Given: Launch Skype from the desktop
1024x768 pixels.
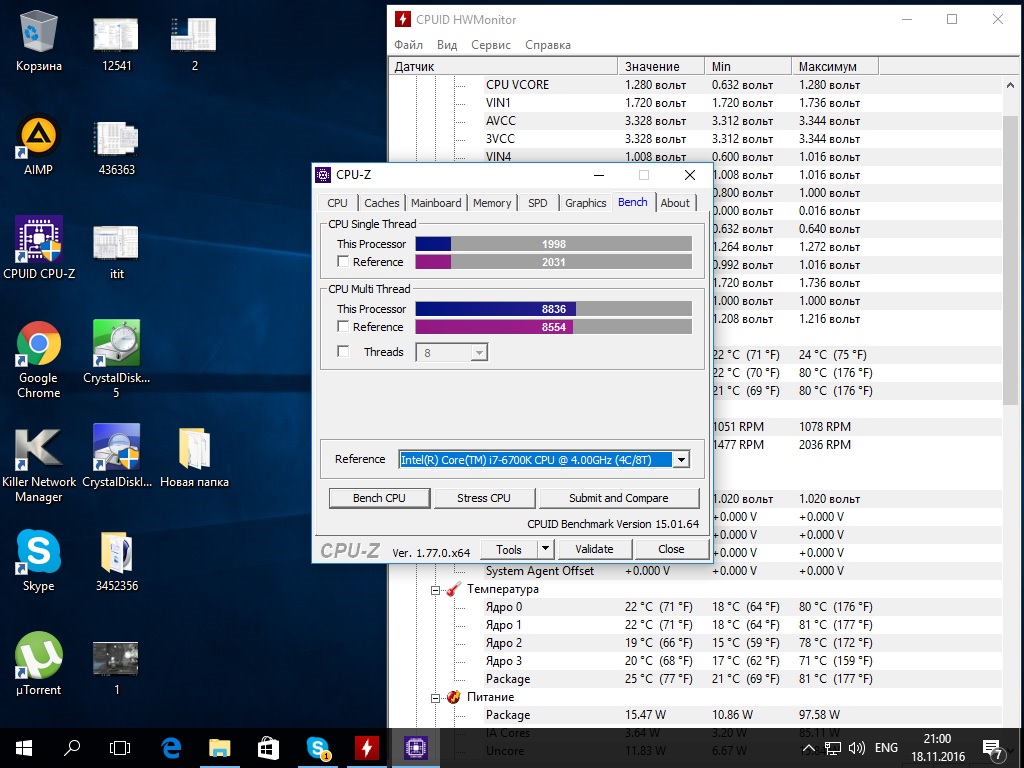Looking at the screenshot, I should pyautogui.click(x=39, y=560).
